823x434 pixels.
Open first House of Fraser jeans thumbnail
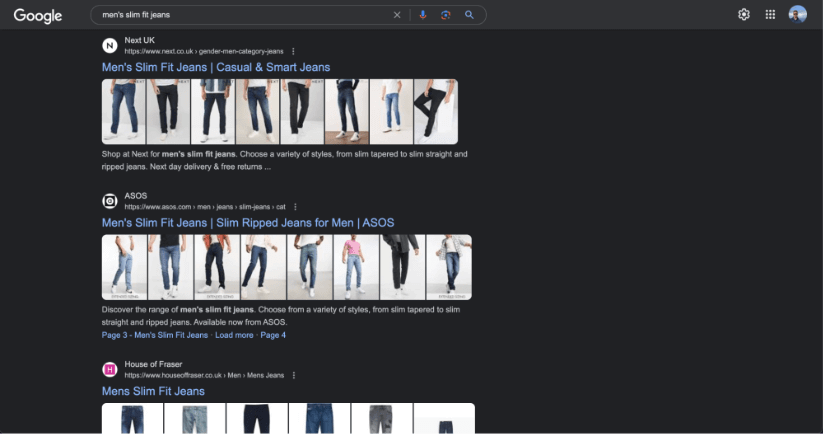coord(132,418)
